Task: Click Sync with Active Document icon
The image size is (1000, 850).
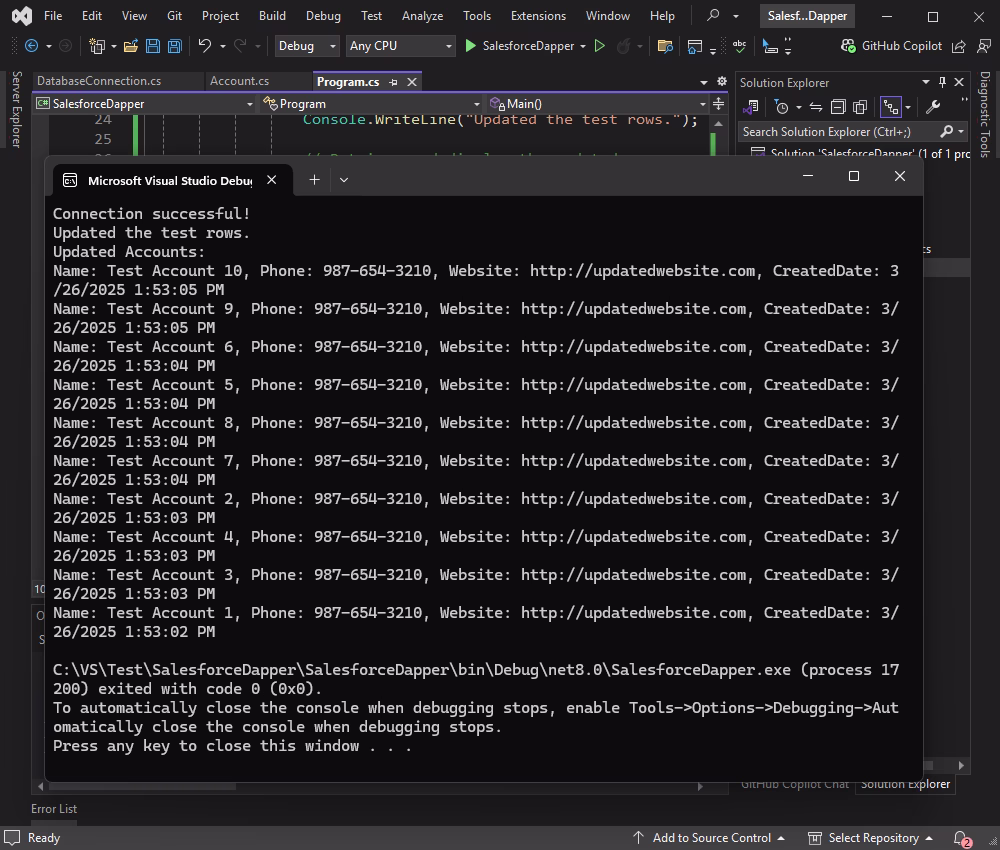Action: point(816,107)
